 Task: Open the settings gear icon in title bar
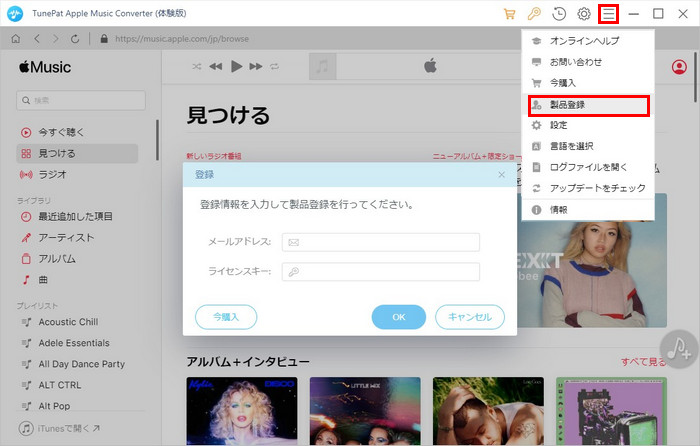click(x=583, y=14)
